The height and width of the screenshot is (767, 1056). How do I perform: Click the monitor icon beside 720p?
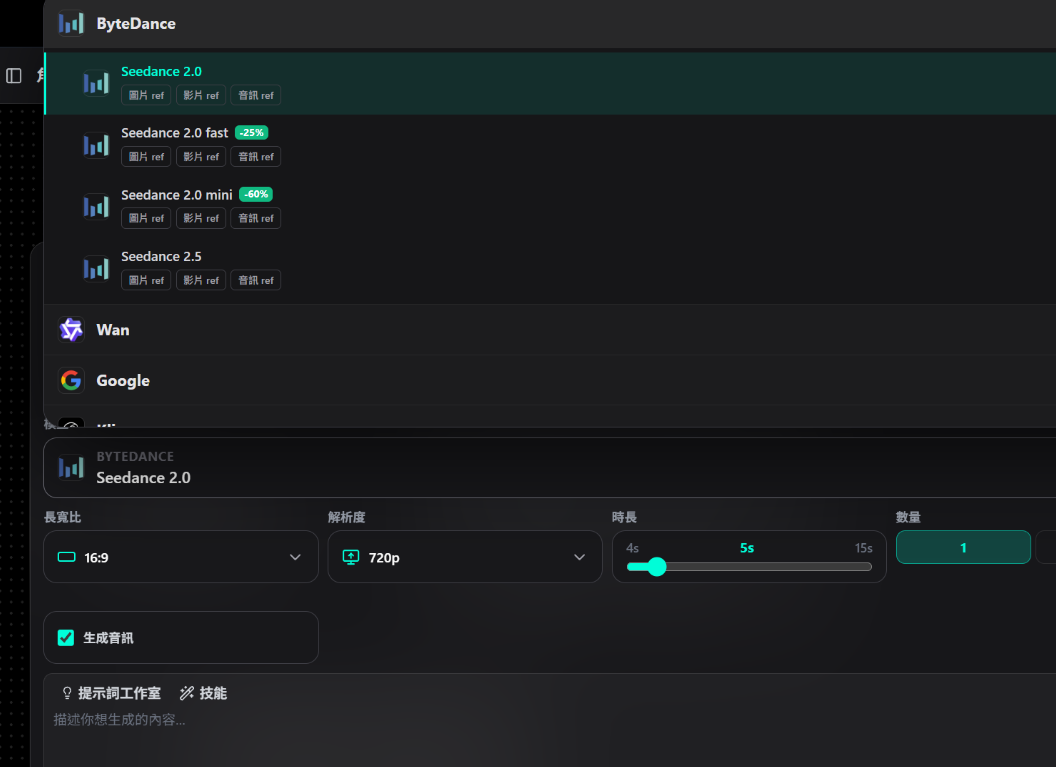(x=351, y=557)
